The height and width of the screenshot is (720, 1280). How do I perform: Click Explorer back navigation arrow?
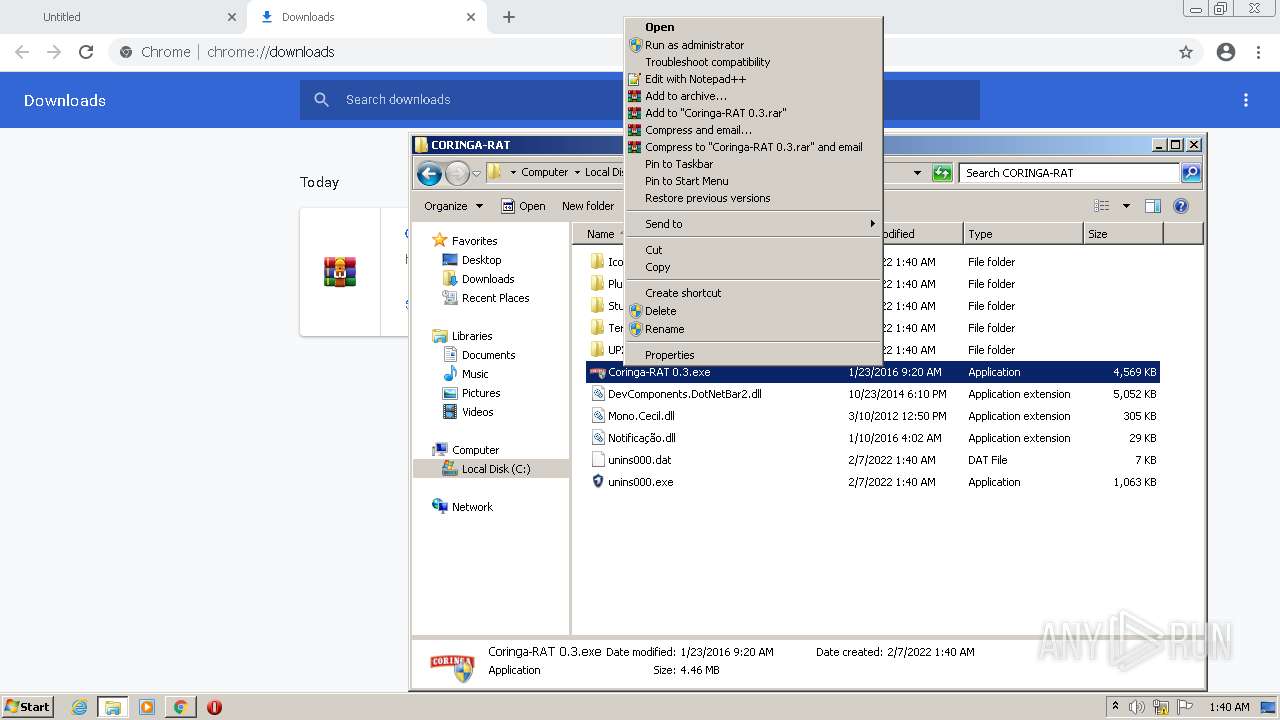(x=430, y=174)
